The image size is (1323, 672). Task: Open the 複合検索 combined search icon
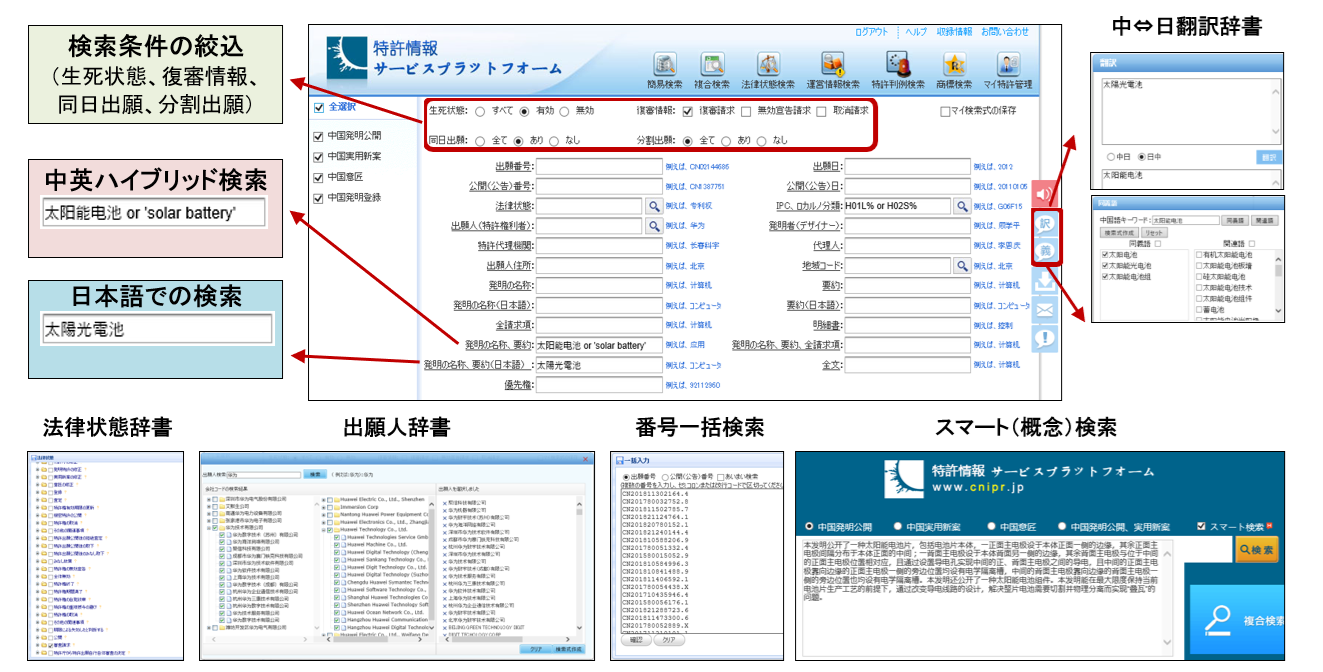click(x=713, y=64)
